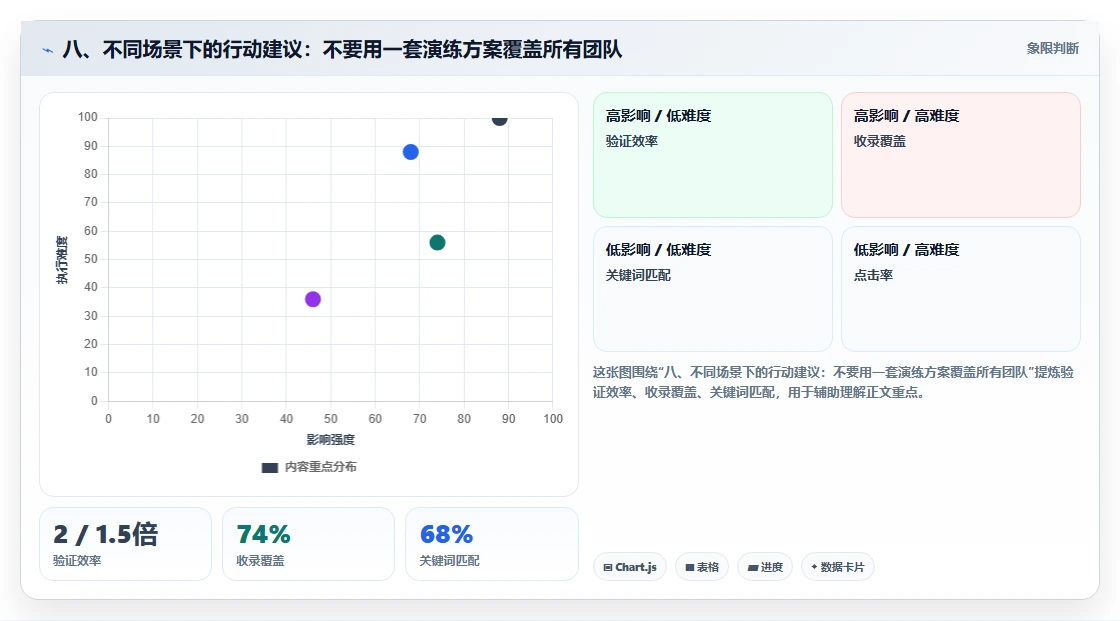Select the 低影响 / 高难度 quadrant card
The image size is (1120, 621).
tap(961, 289)
